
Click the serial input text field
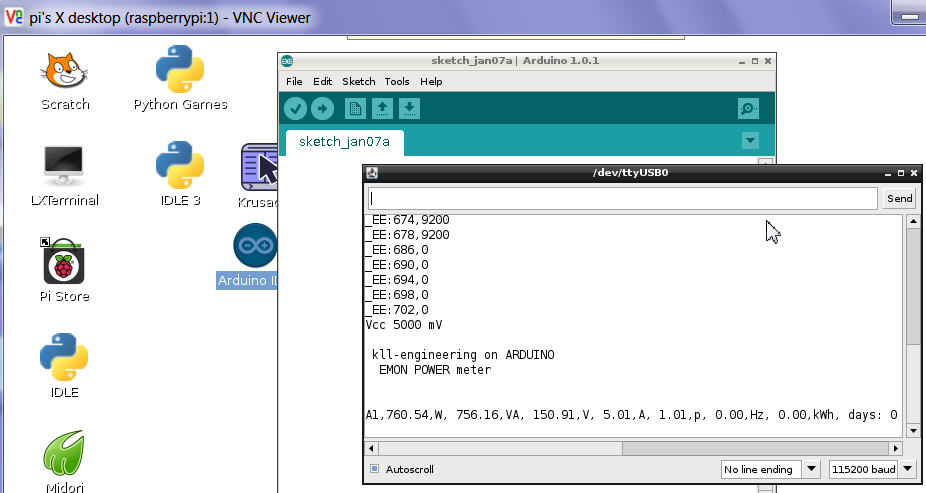622,198
